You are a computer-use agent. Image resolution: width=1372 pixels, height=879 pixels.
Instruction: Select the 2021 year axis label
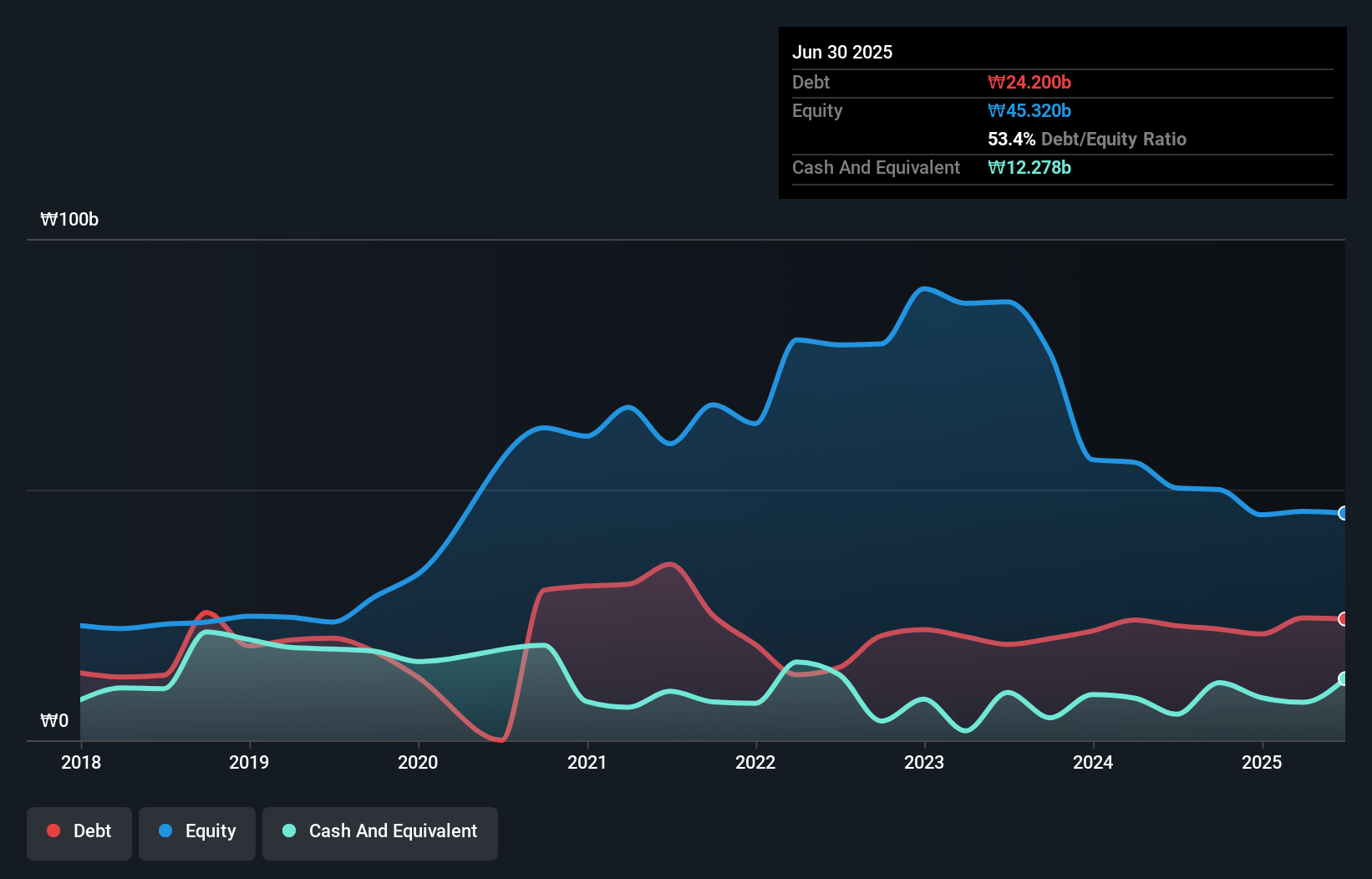(x=588, y=762)
